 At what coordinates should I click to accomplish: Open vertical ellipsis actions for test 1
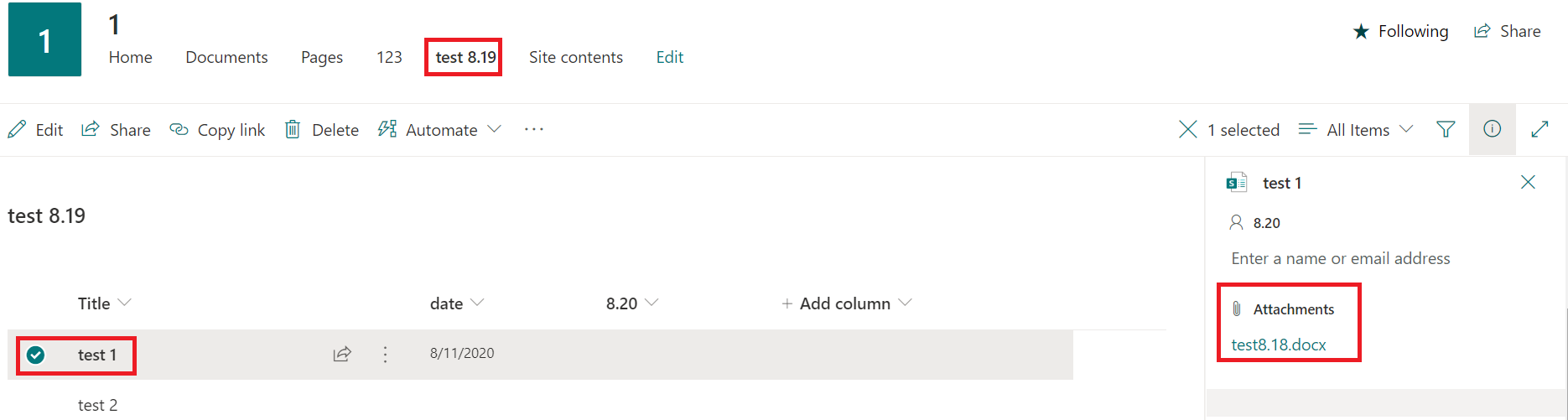386,354
